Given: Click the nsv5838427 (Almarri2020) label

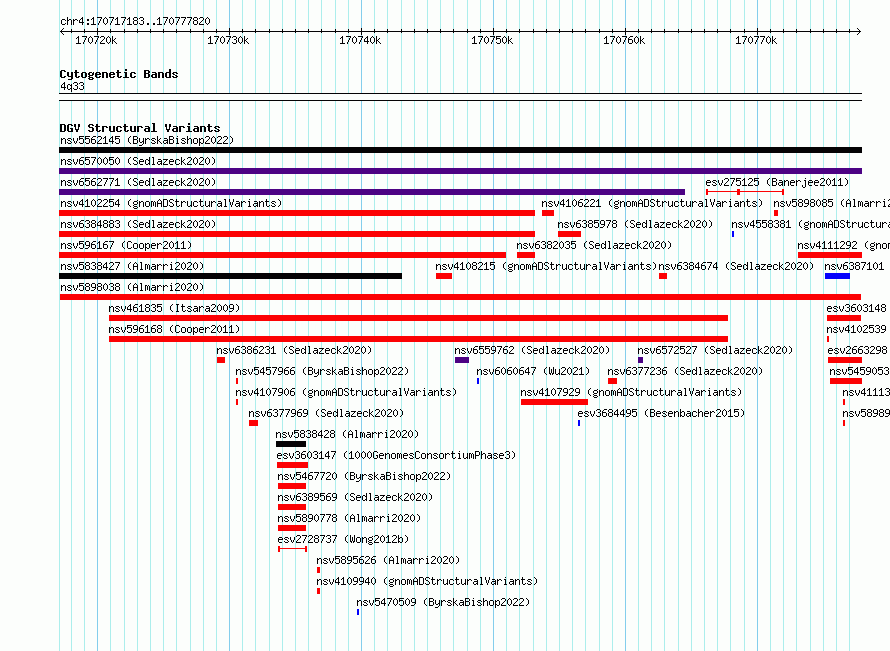Looking at the screenshot, I should 132,266.
